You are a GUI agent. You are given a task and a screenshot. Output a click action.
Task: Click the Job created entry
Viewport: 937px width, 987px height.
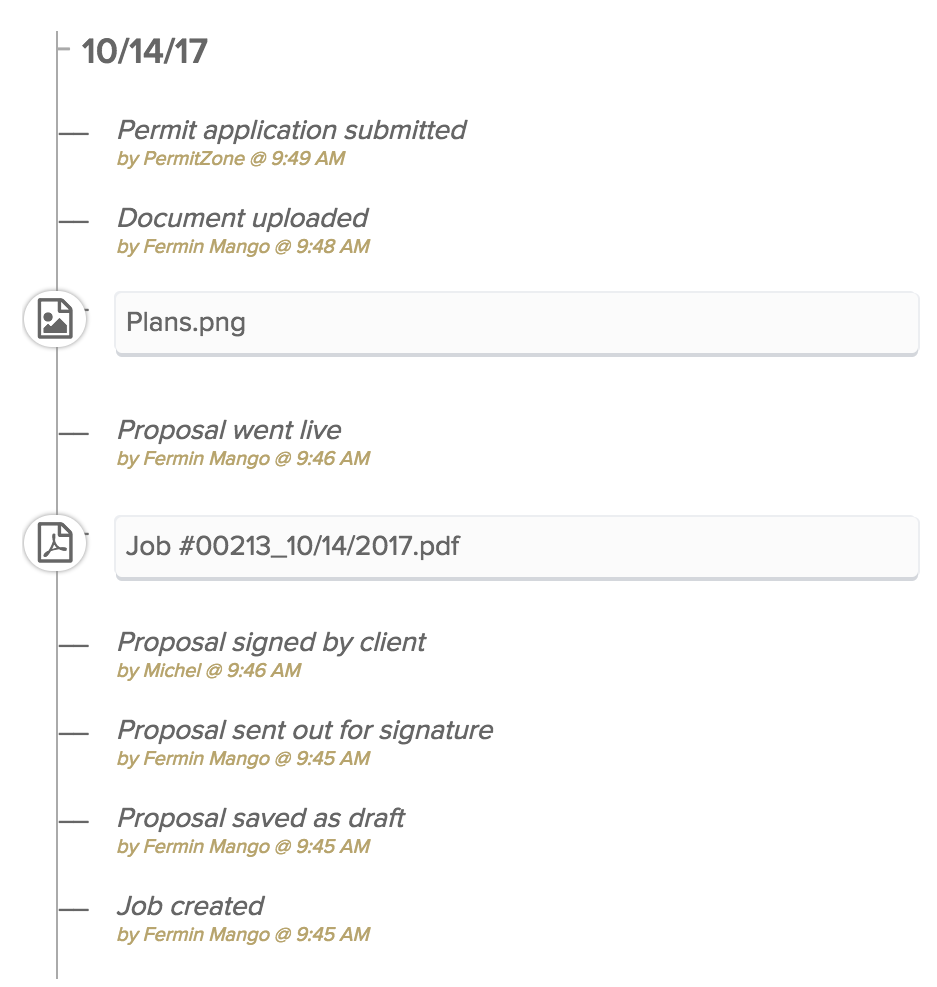[x=191, y=906]
